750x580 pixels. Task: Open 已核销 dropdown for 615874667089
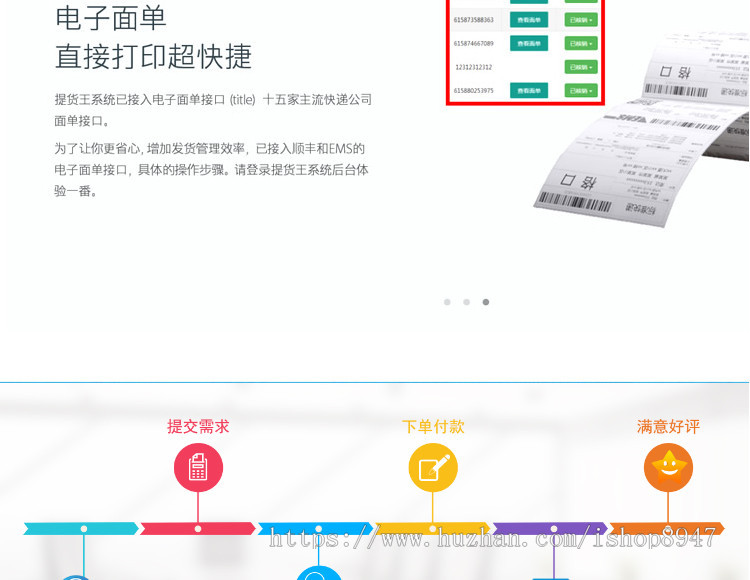click(581, 44)
